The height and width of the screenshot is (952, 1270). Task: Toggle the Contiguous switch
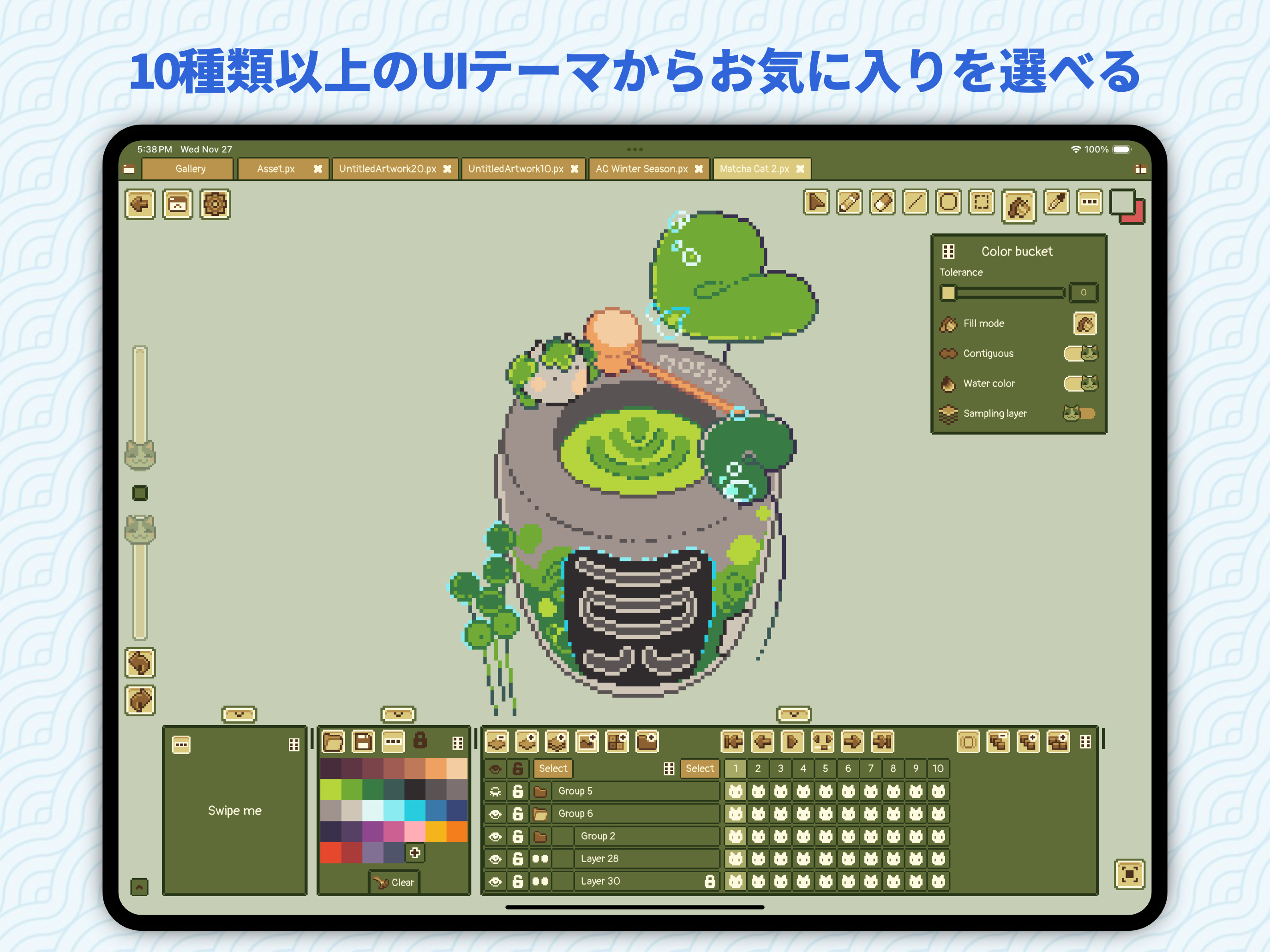tap(1080, 353)
